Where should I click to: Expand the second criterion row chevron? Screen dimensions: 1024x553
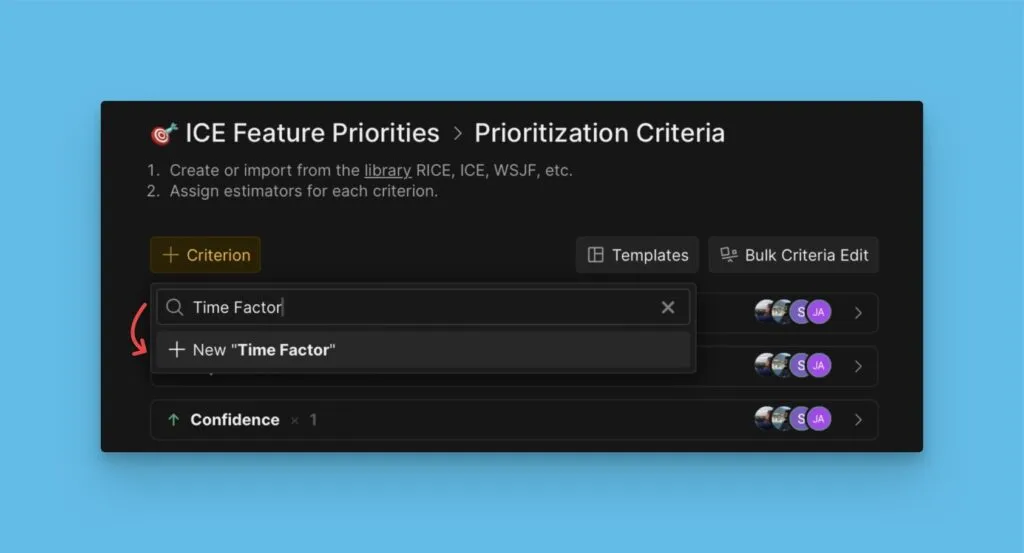tap(858, 366)
